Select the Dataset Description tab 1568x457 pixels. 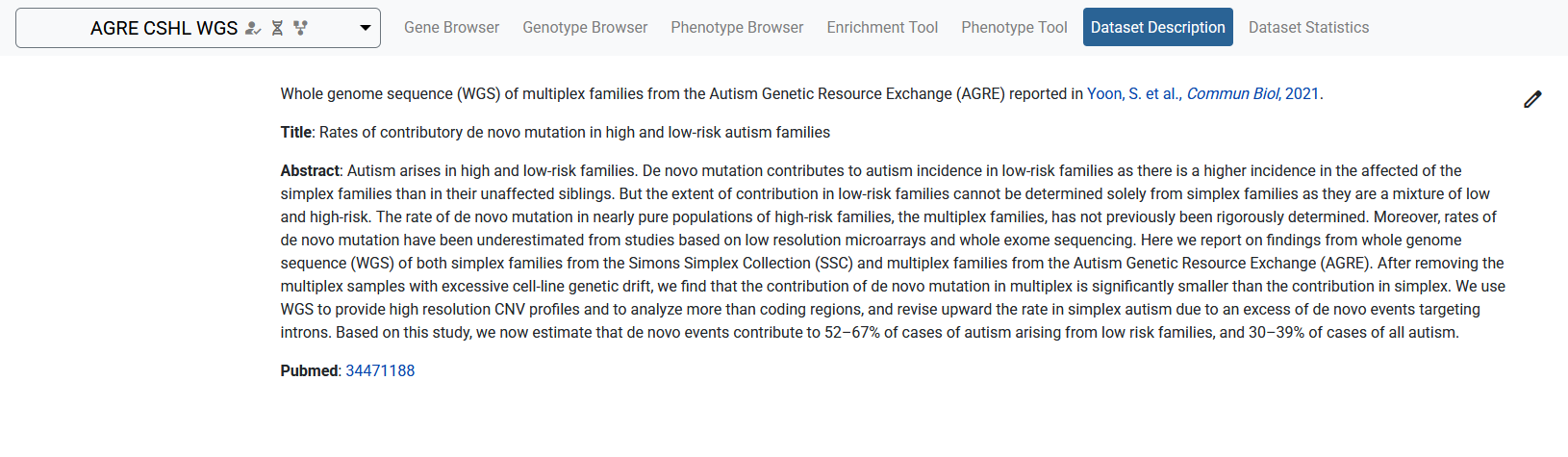tap(1157, 28)
